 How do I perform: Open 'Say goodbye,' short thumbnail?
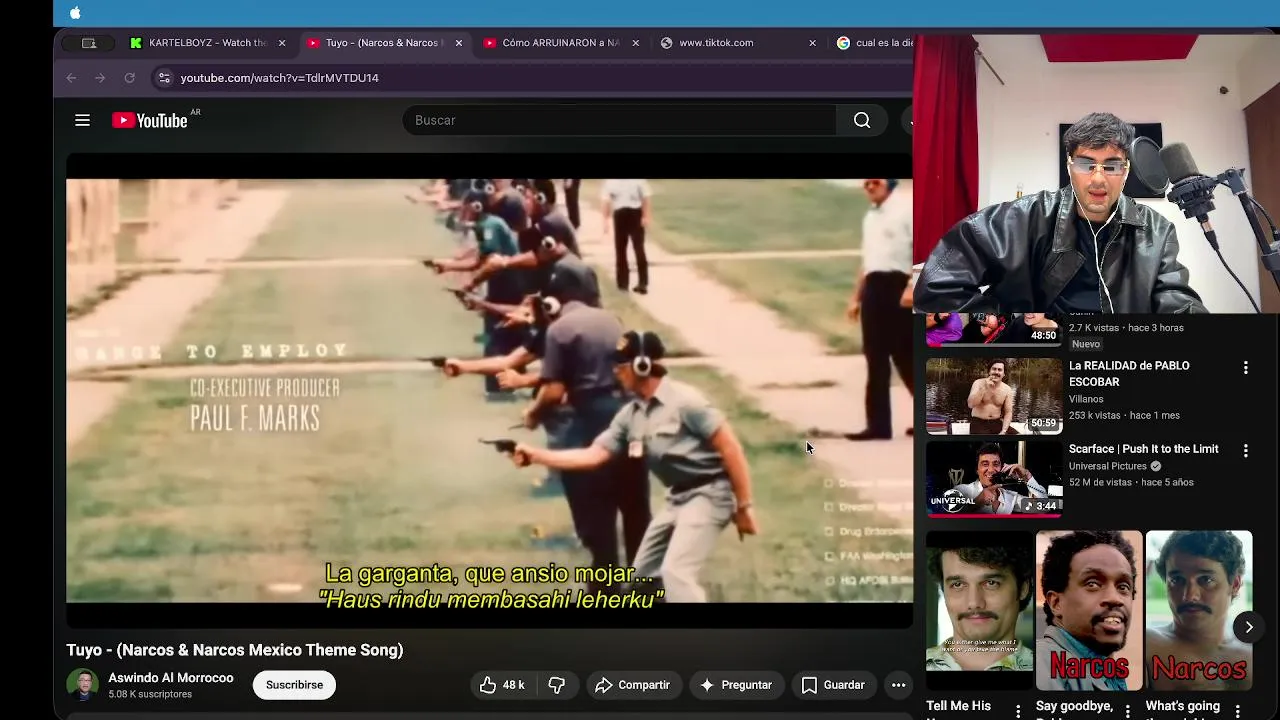(1089, 610)
